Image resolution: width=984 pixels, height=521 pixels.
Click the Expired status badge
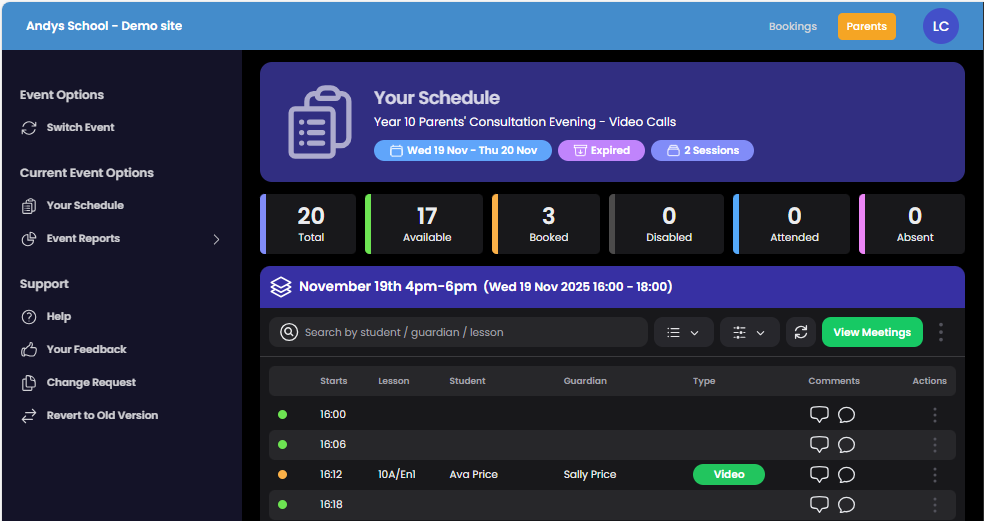(601, 151)
